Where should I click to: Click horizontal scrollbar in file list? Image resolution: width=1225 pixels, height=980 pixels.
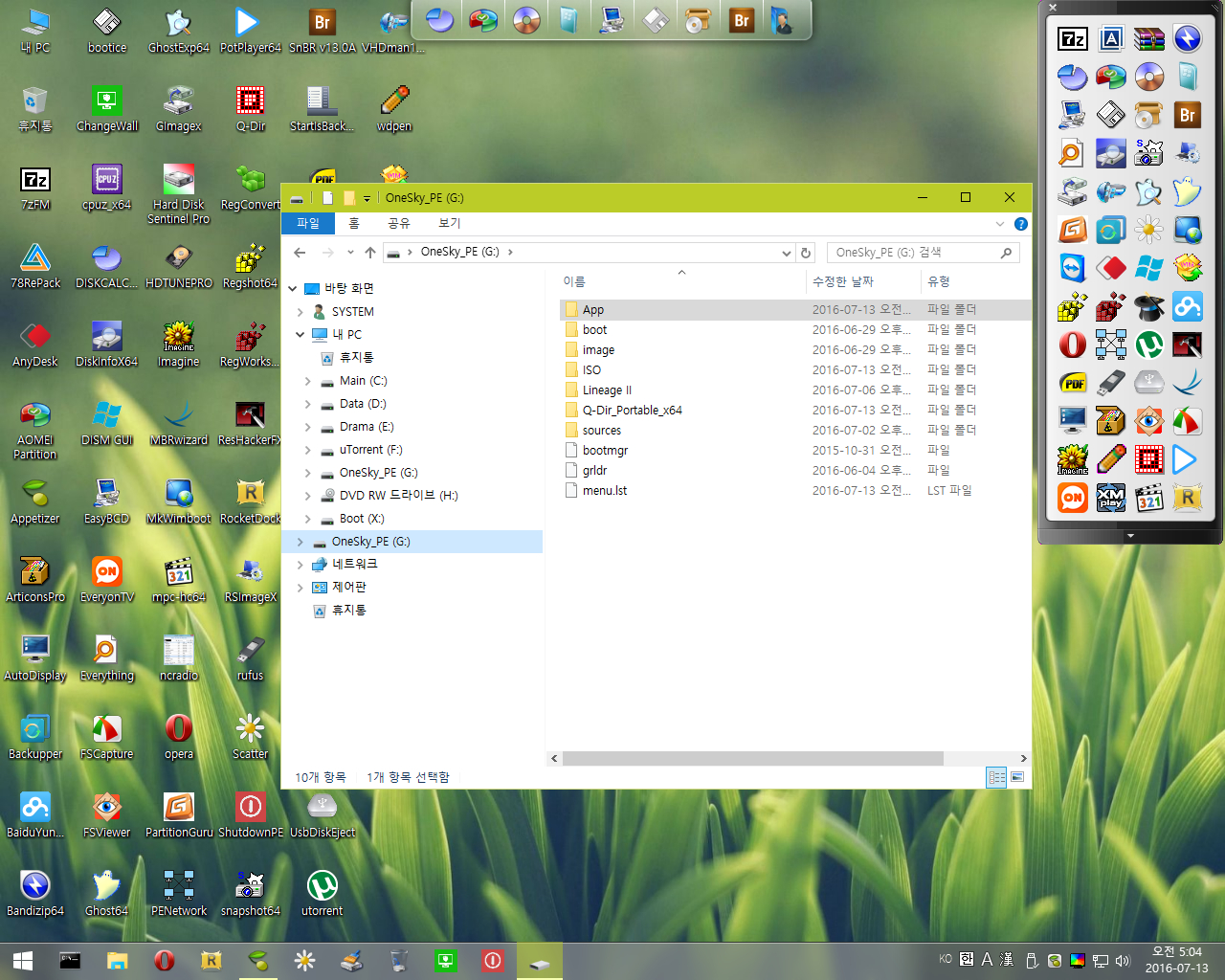753,758
